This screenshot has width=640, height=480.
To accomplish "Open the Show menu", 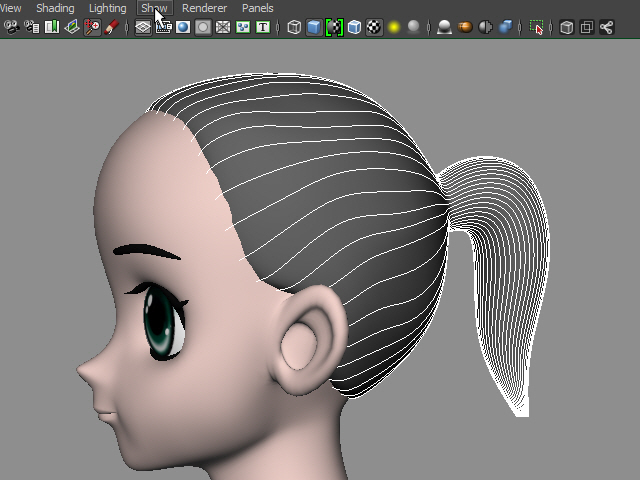I will 154,8.
